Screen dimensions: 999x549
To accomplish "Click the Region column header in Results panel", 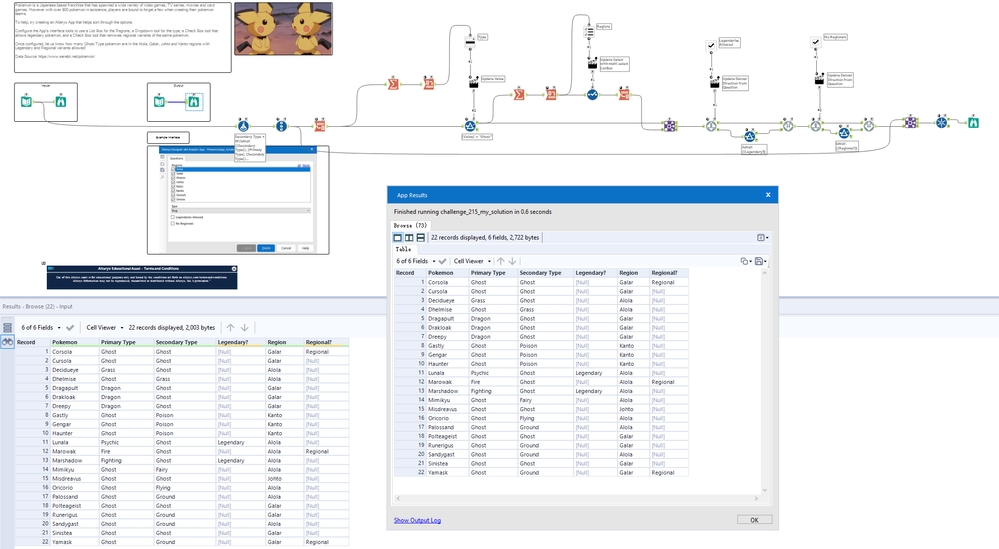I will coord(284,342).
